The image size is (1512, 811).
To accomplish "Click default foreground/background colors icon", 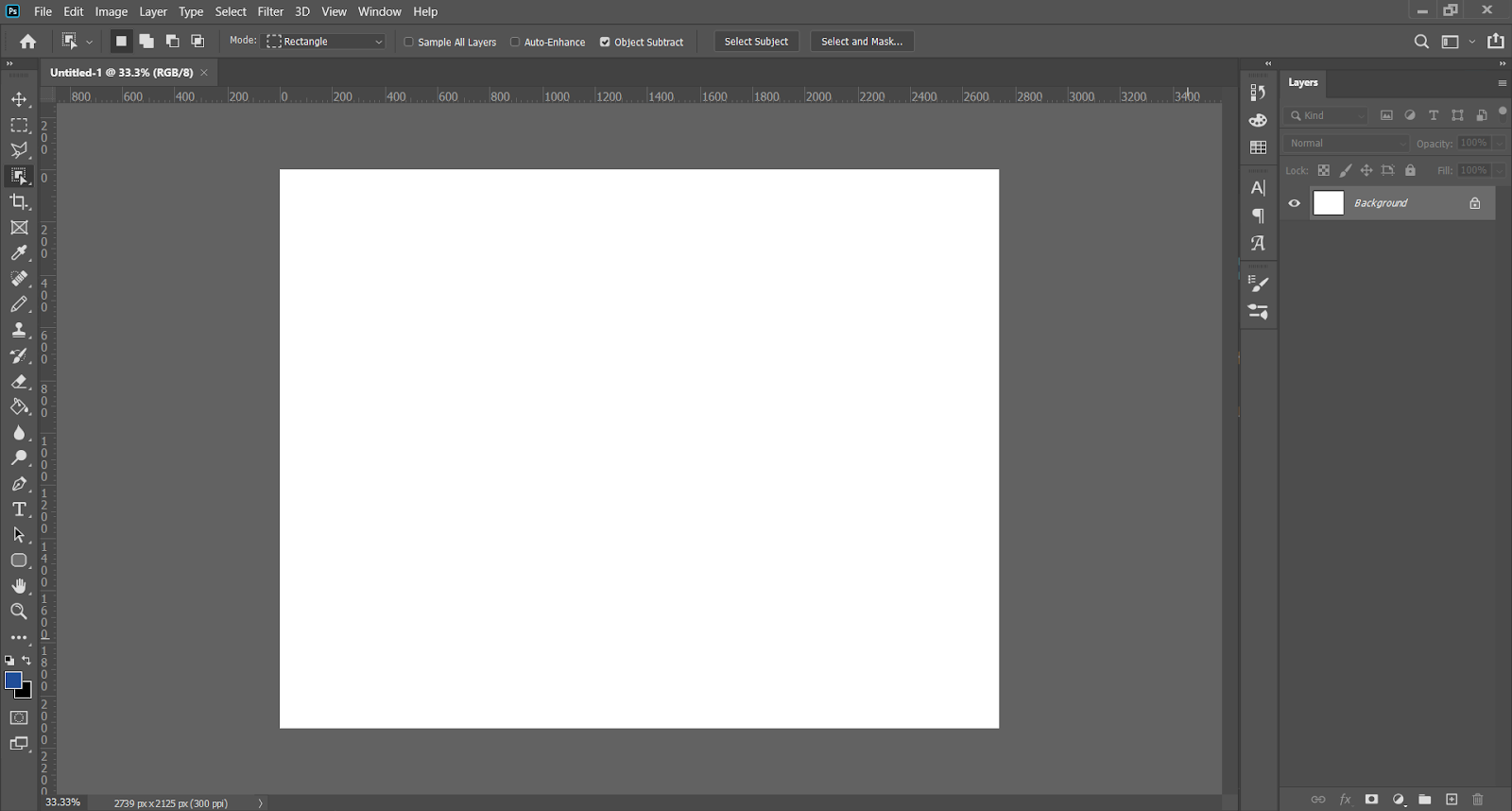I will 9,661.
